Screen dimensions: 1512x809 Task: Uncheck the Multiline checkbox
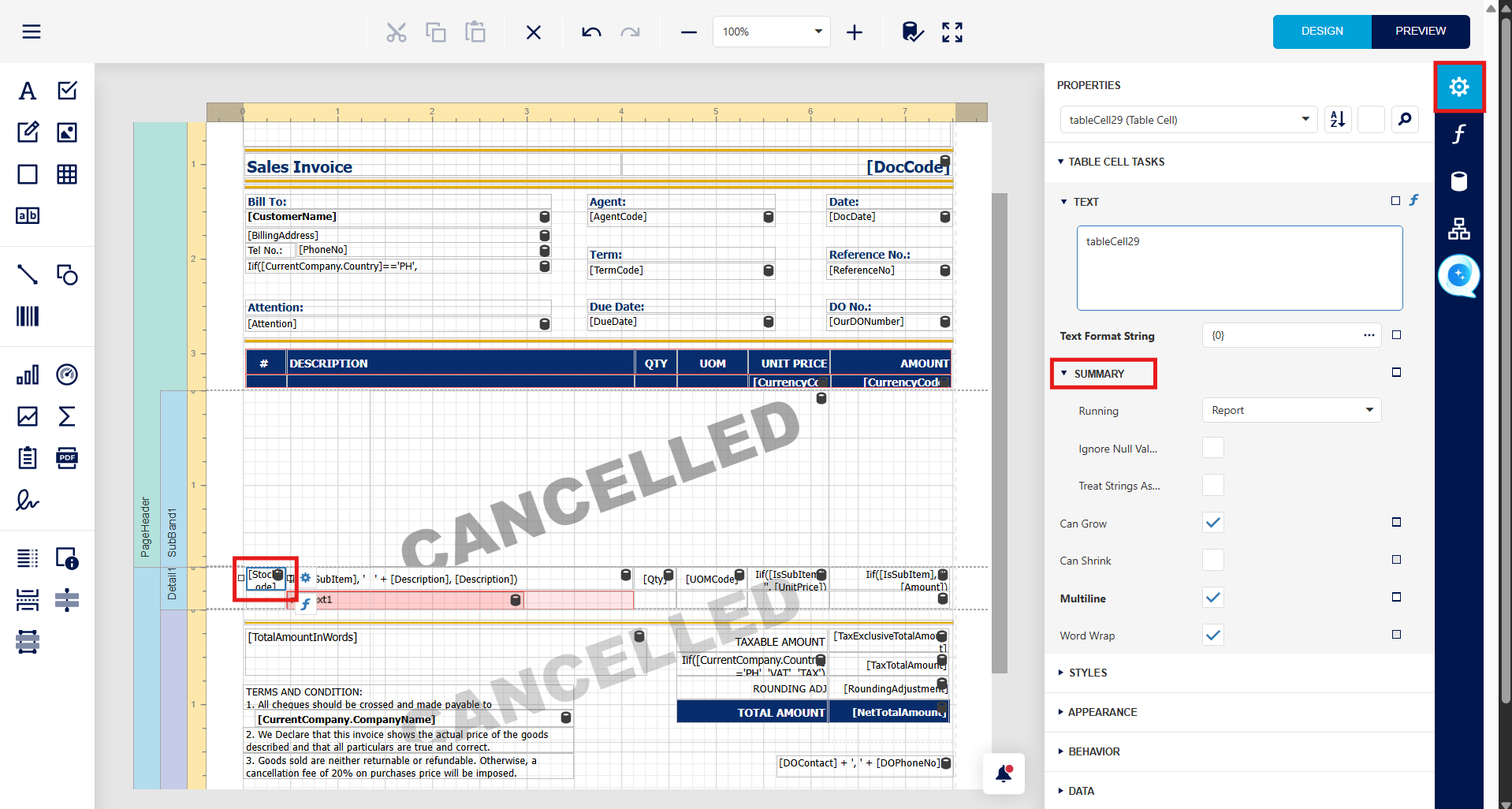pyautogui.click(x=1213, y=598)
